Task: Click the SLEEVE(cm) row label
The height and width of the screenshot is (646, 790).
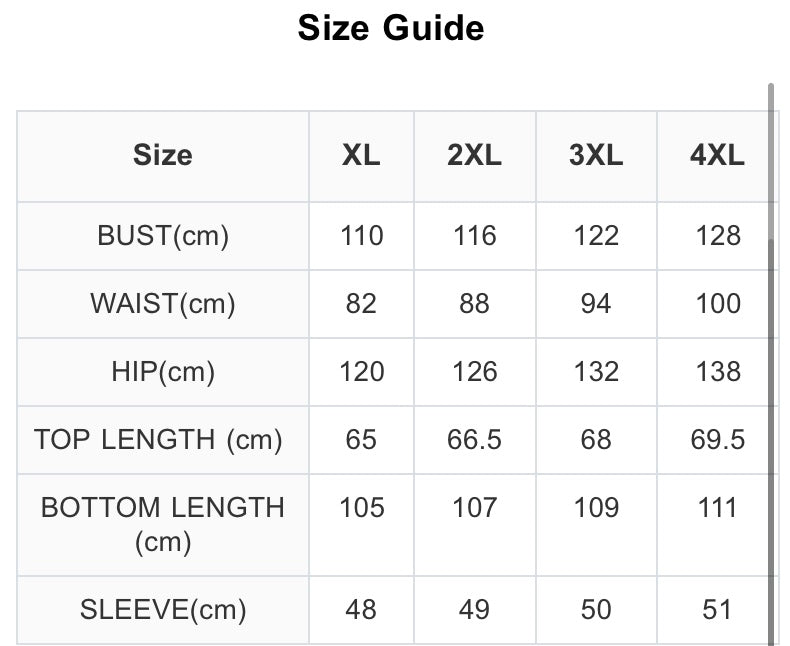Action: click(162, 609)
